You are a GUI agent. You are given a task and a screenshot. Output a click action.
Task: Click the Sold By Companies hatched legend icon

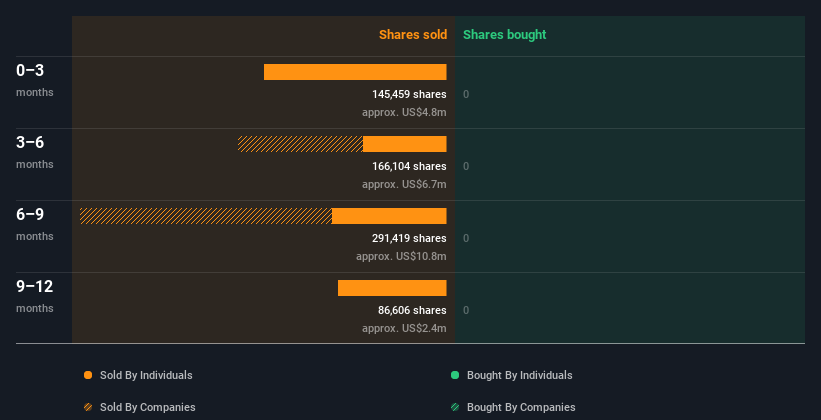(88, 407)
